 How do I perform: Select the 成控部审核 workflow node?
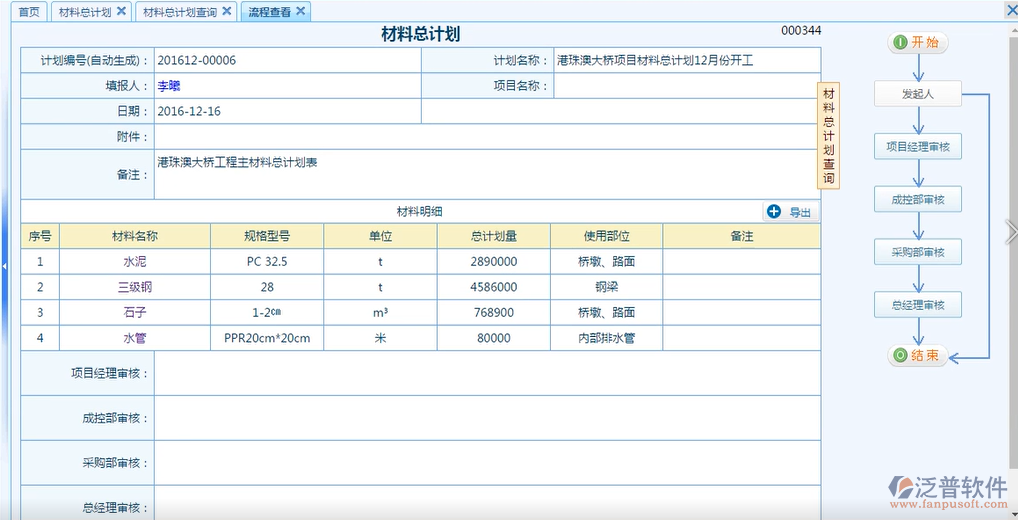pyautogui.click(x=917, y=200)
